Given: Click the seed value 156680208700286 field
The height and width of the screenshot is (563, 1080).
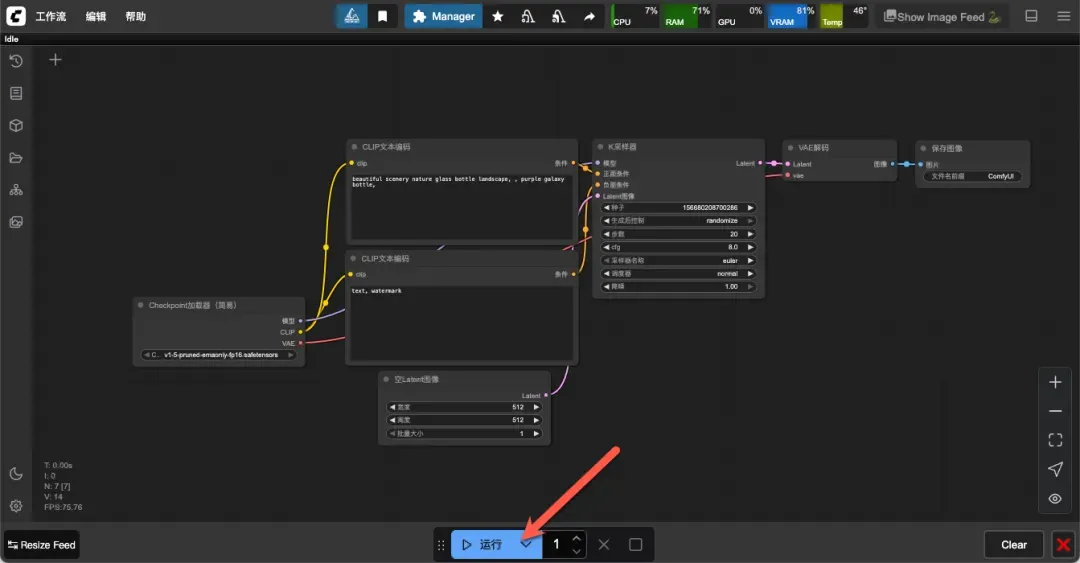Looking at the screenshot, I should 678,207.
